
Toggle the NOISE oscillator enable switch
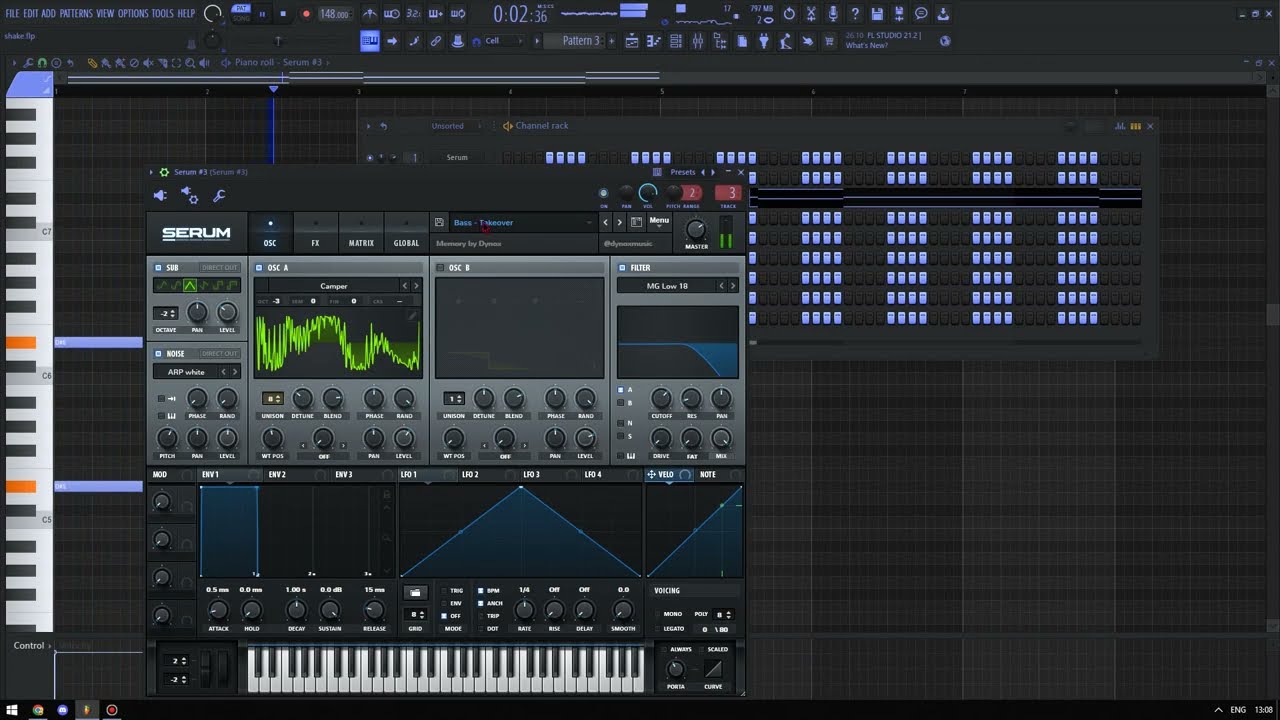point(158,353)
